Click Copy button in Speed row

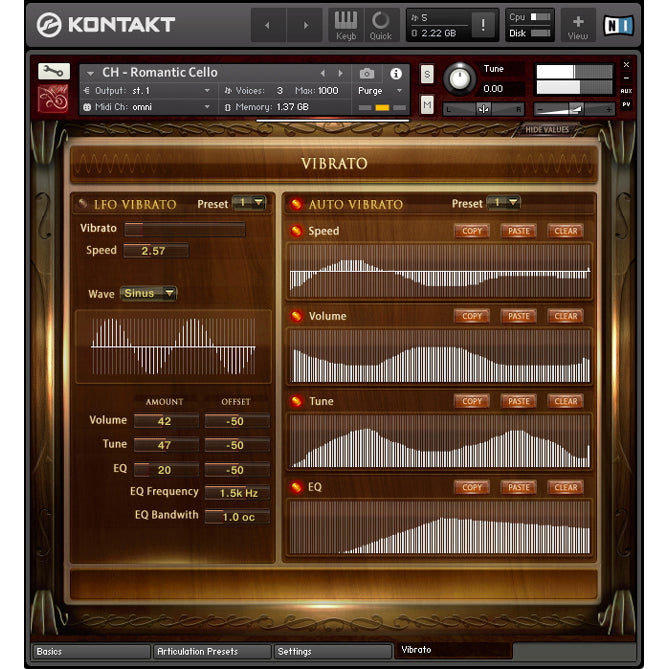click(x=472, y=231)
